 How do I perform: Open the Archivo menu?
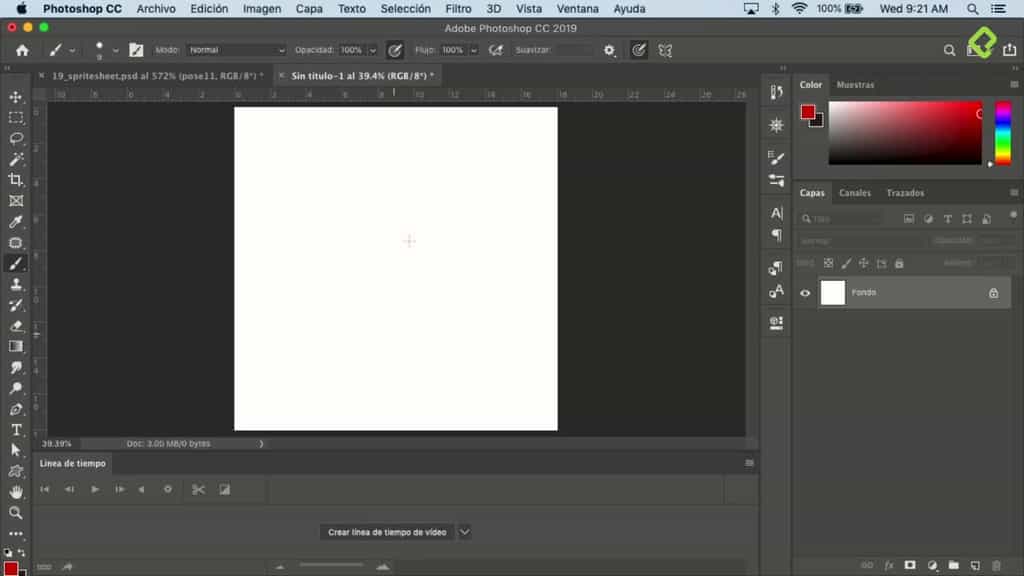click(156, 8)
